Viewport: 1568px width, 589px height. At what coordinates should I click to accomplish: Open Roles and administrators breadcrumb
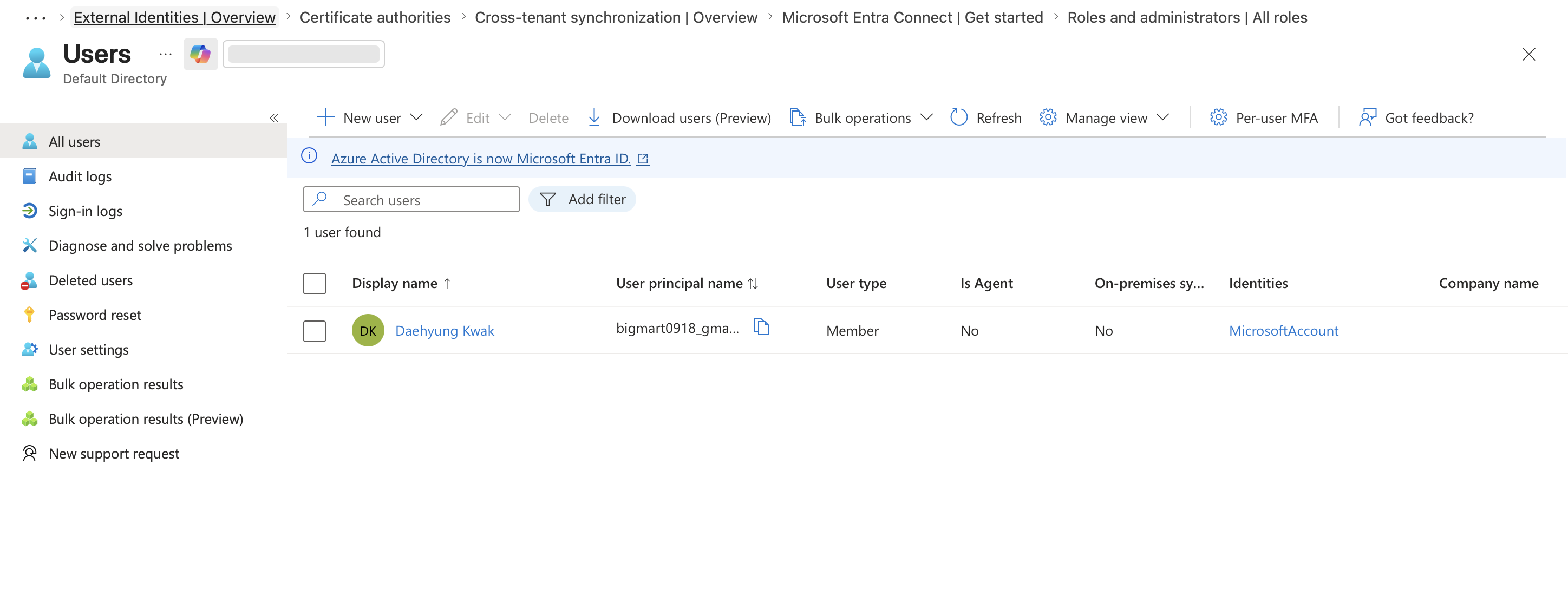pyautogui.click(x=1187, y=18)
